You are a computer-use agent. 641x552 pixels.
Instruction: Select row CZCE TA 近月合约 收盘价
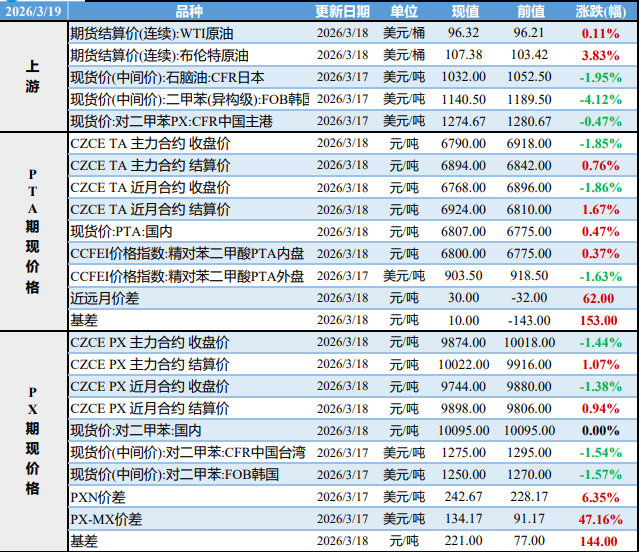[353, 187]
